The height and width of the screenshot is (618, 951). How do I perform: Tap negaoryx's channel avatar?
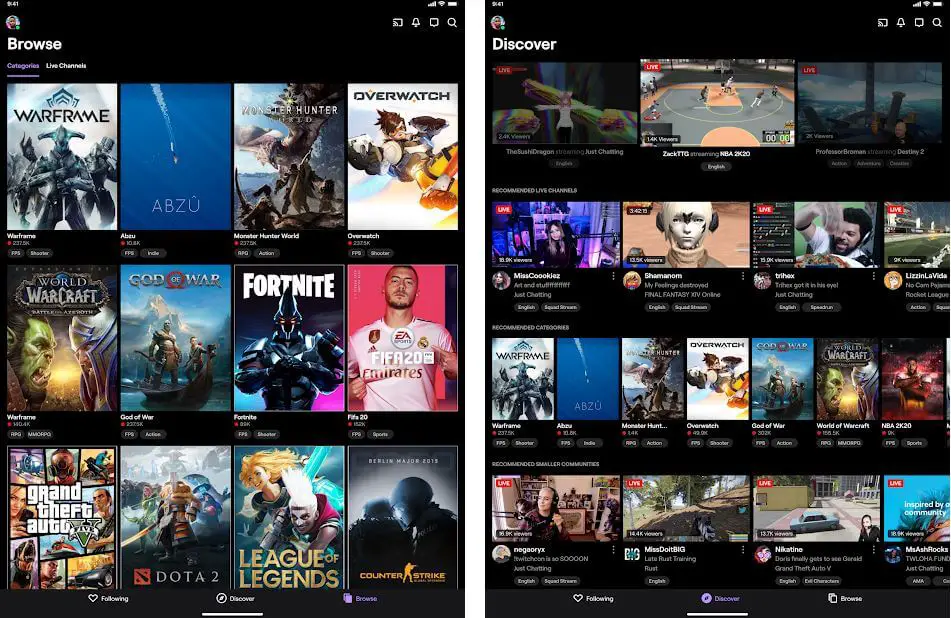coord(501,554)
